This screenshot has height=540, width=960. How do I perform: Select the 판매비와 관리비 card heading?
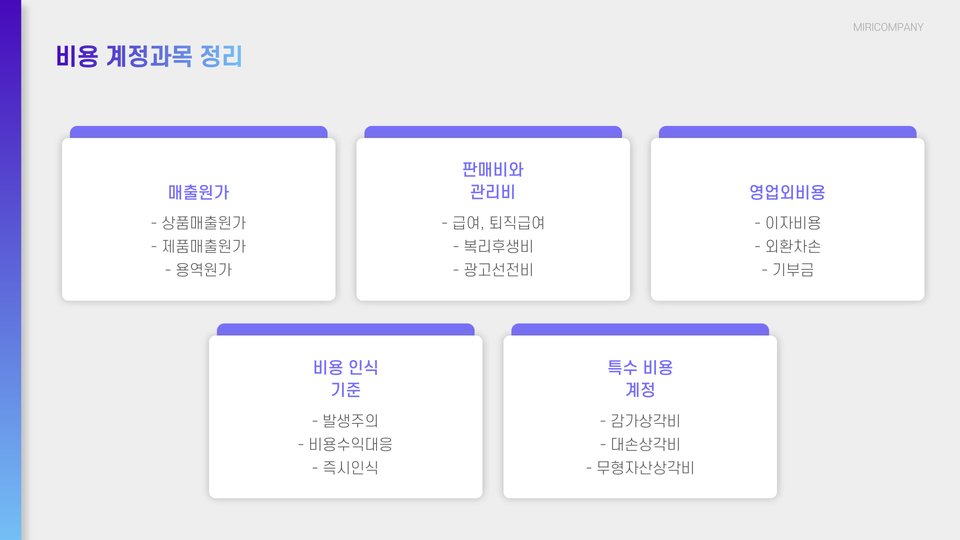[x=493, y=181]
